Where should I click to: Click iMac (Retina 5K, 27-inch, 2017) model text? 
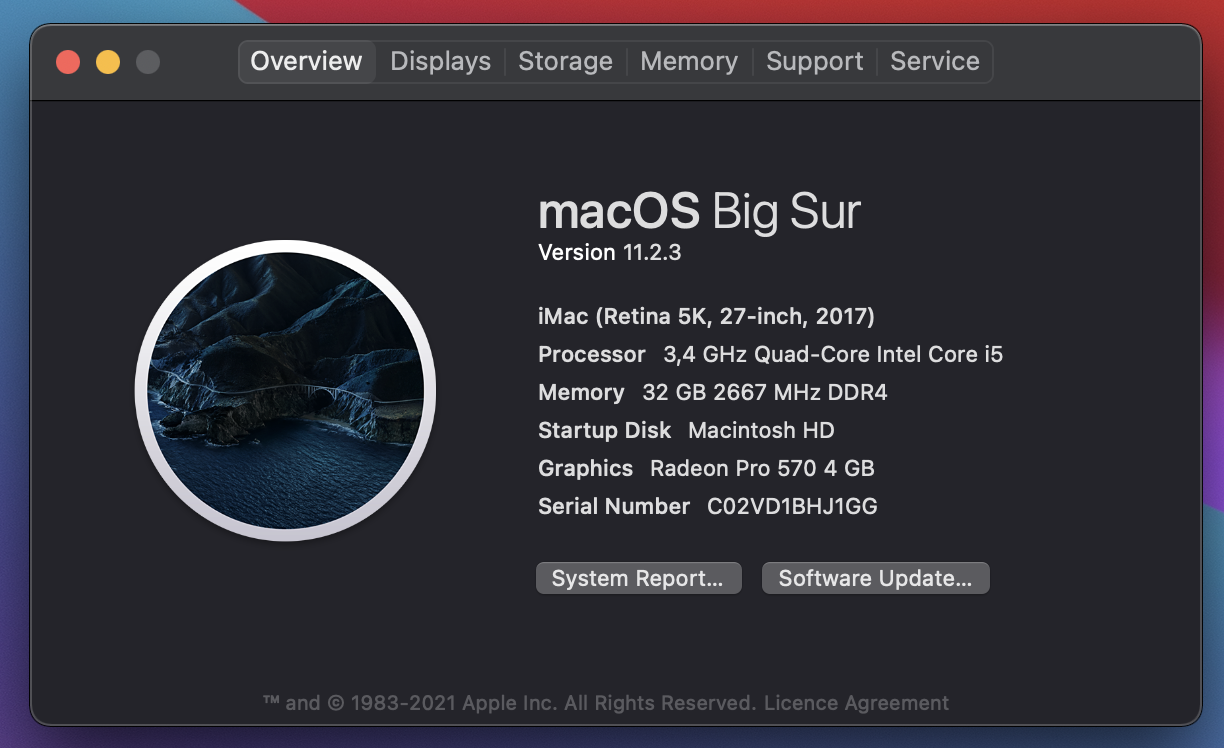pos(706,317)
